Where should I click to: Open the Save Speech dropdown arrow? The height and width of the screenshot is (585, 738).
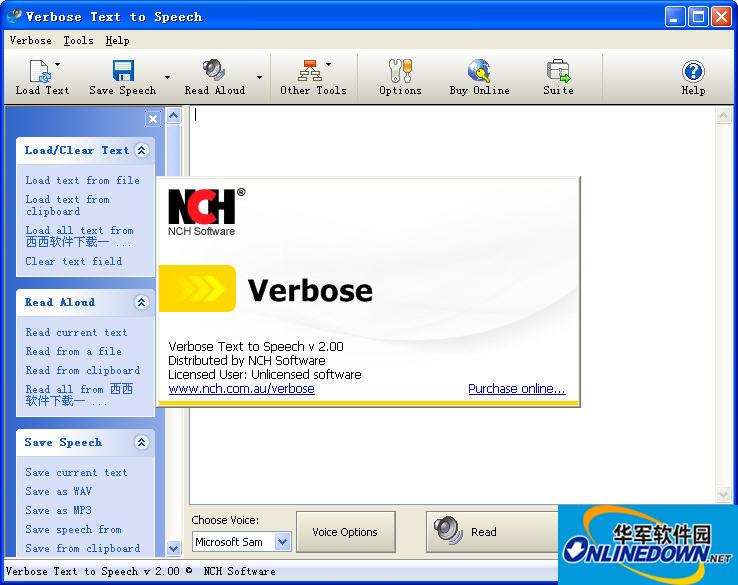pyautogui.click(x=168, y=77)
